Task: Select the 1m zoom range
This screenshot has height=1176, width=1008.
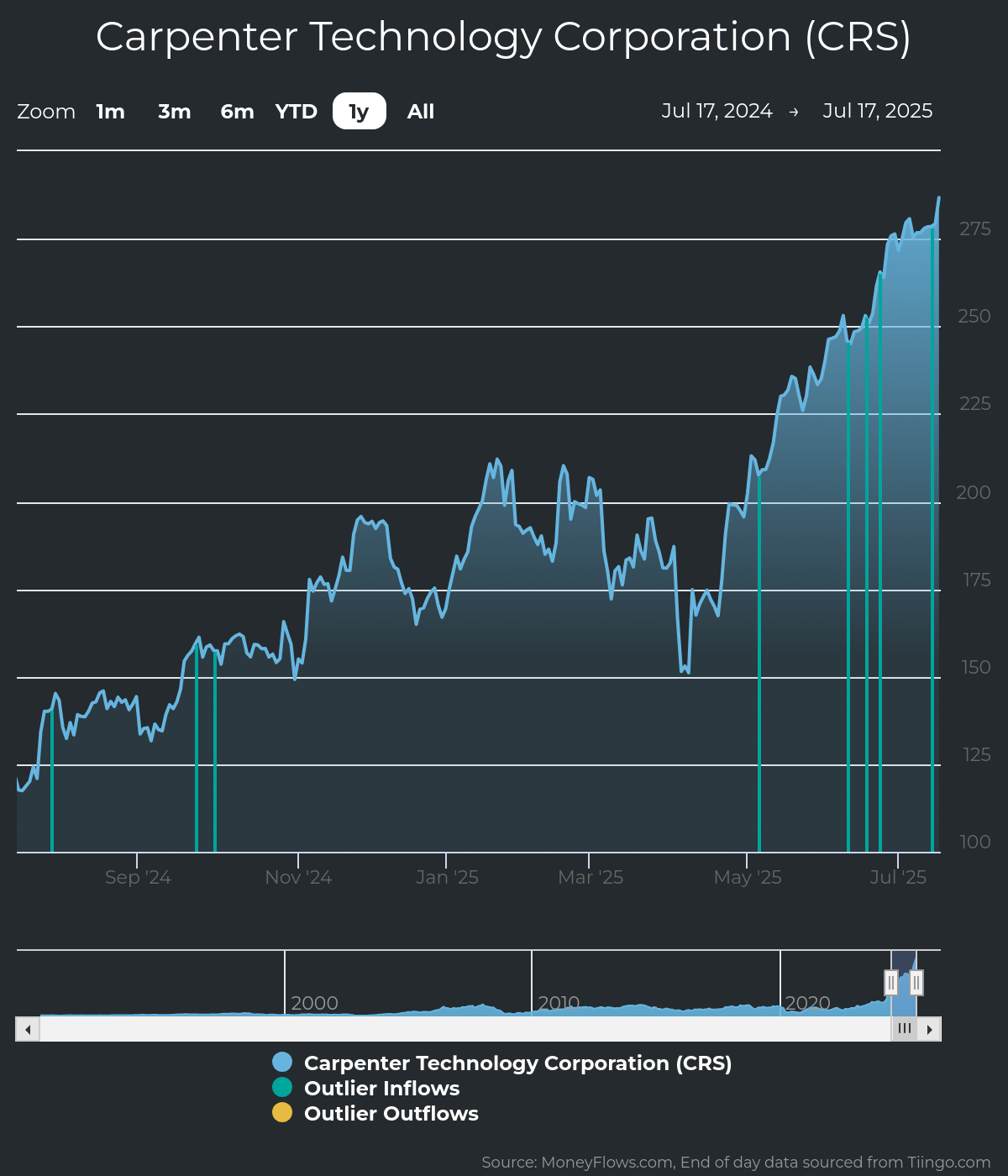Action: [x=110, y=112]
